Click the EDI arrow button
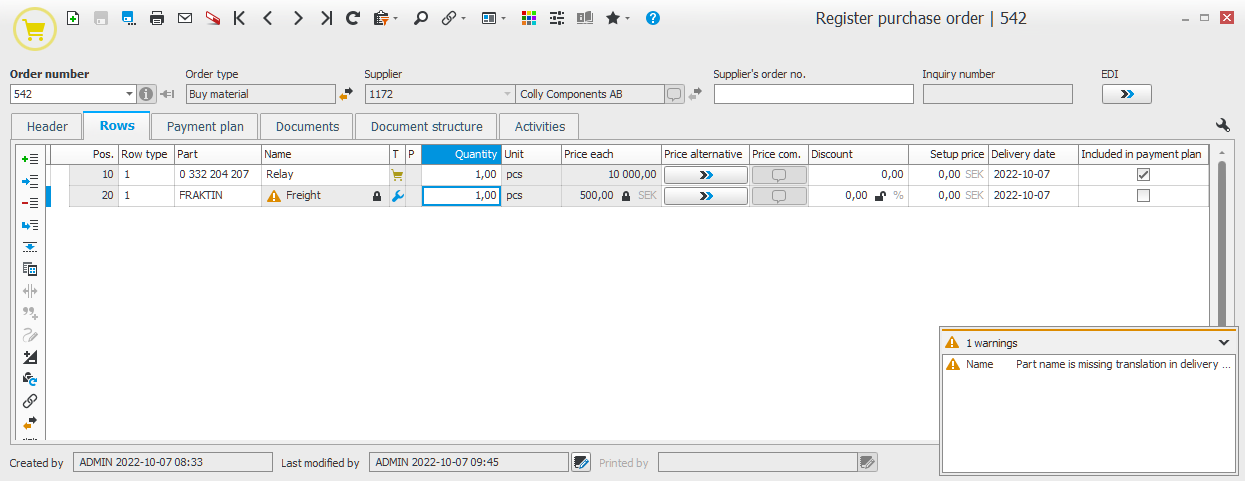This screenshot has height=481, width=1245. 1127,94
